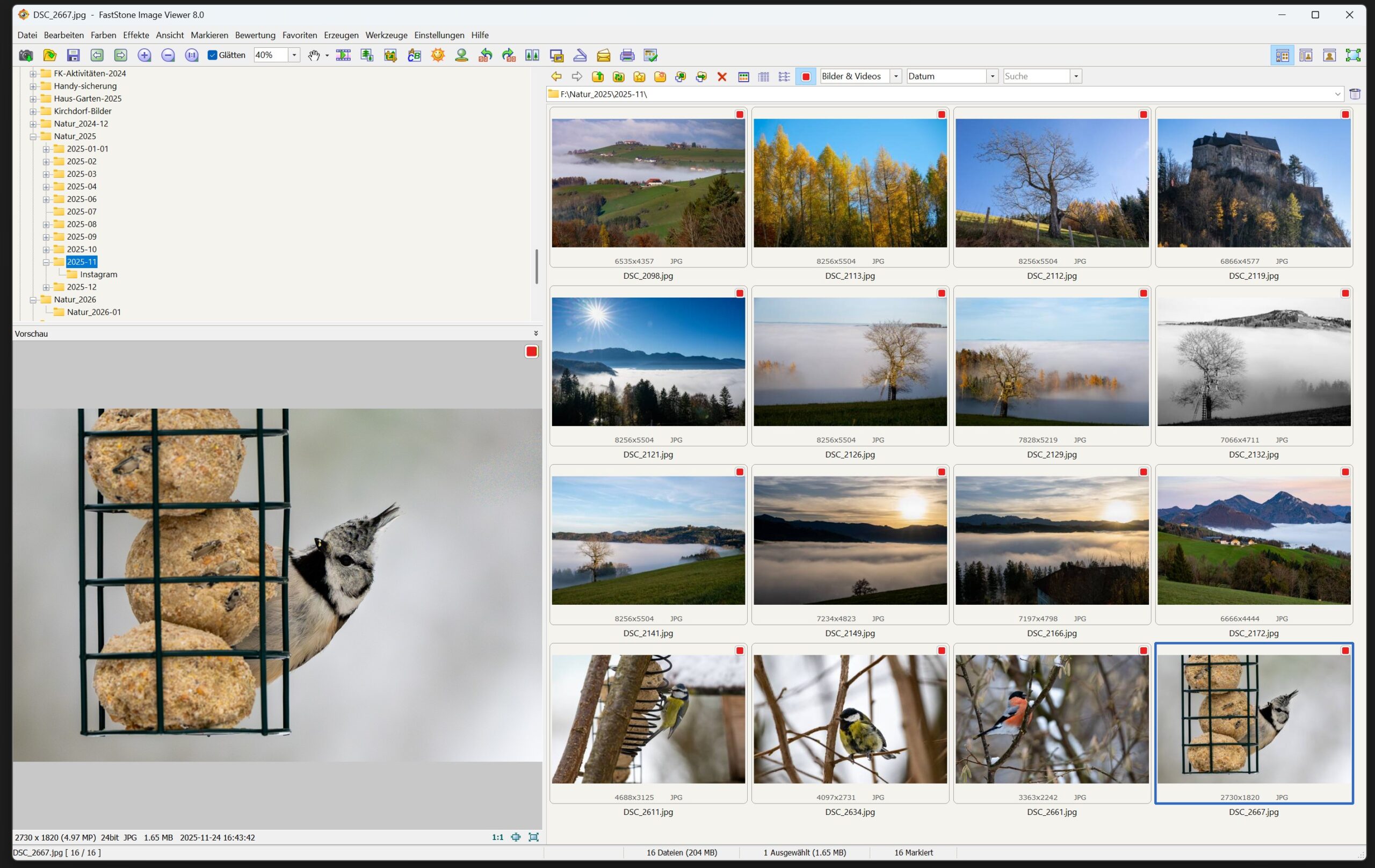Toggle red mark on DSC_2098.jpg thumbnail
The height and width of the screenshot is (868, 1375).
click(x=740, y=115)
